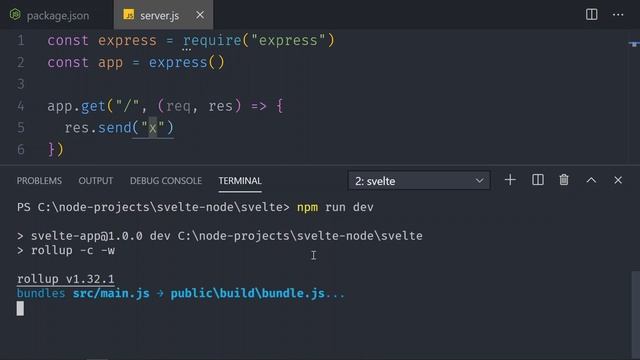The width and height of the screenshot is (640, 360).
Task: Click the word 'require' on line 1
Action: (x=212, y=40)
